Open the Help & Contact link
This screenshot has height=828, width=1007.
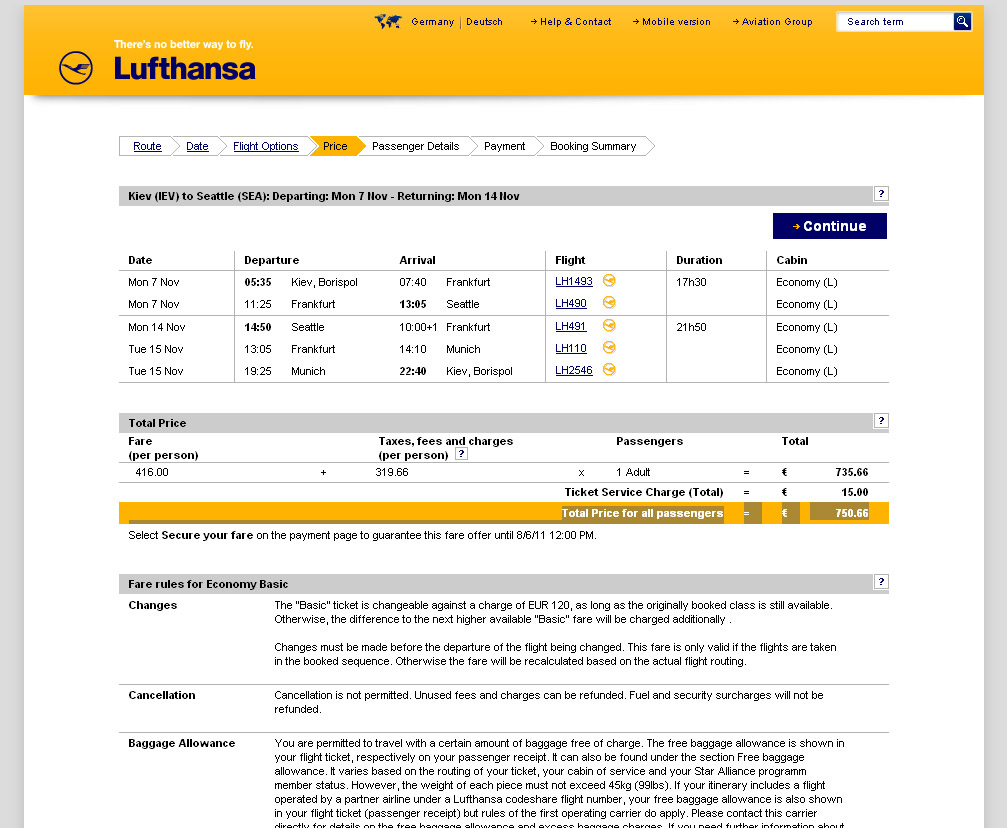click(575, 22)
